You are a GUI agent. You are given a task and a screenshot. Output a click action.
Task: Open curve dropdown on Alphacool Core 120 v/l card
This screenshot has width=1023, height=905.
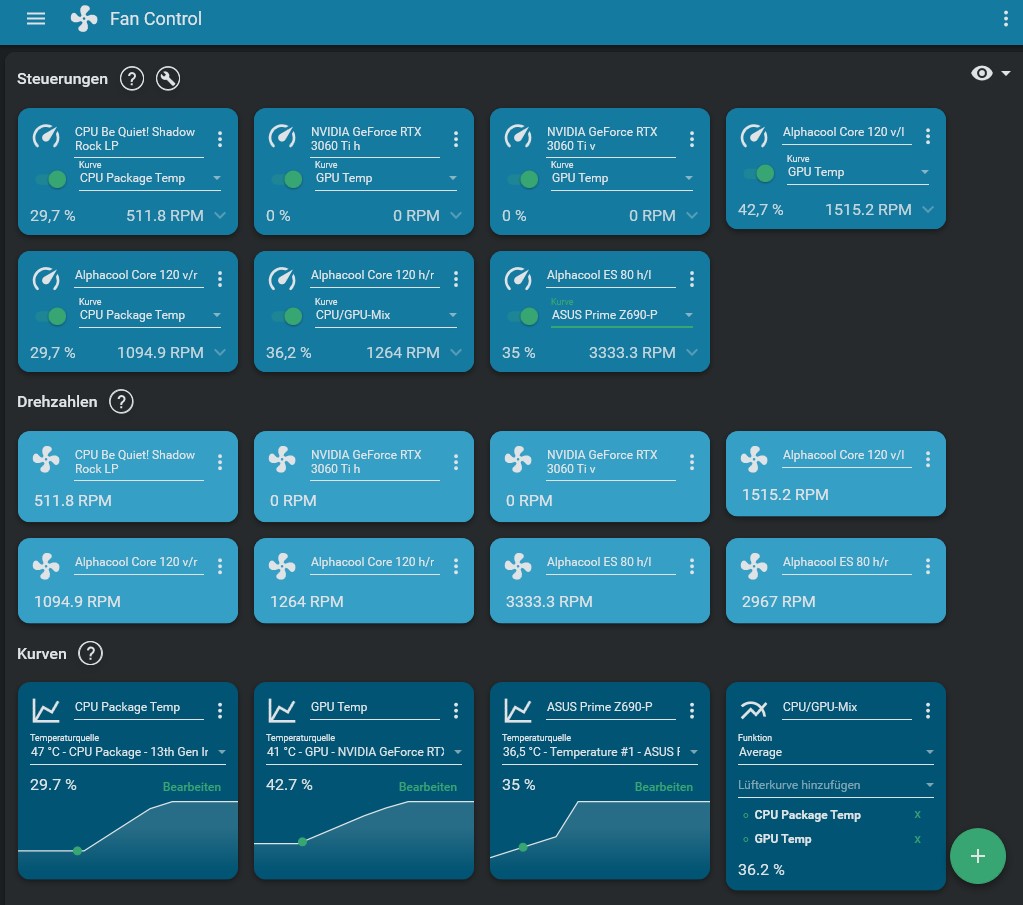pyautogui.click(x=858, y=172)
